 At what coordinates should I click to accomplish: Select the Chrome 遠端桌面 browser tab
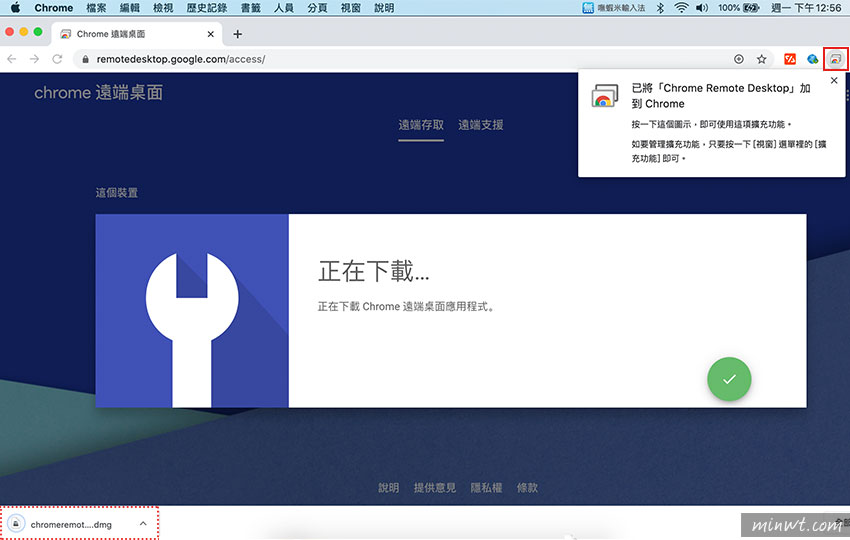(137, 34)
